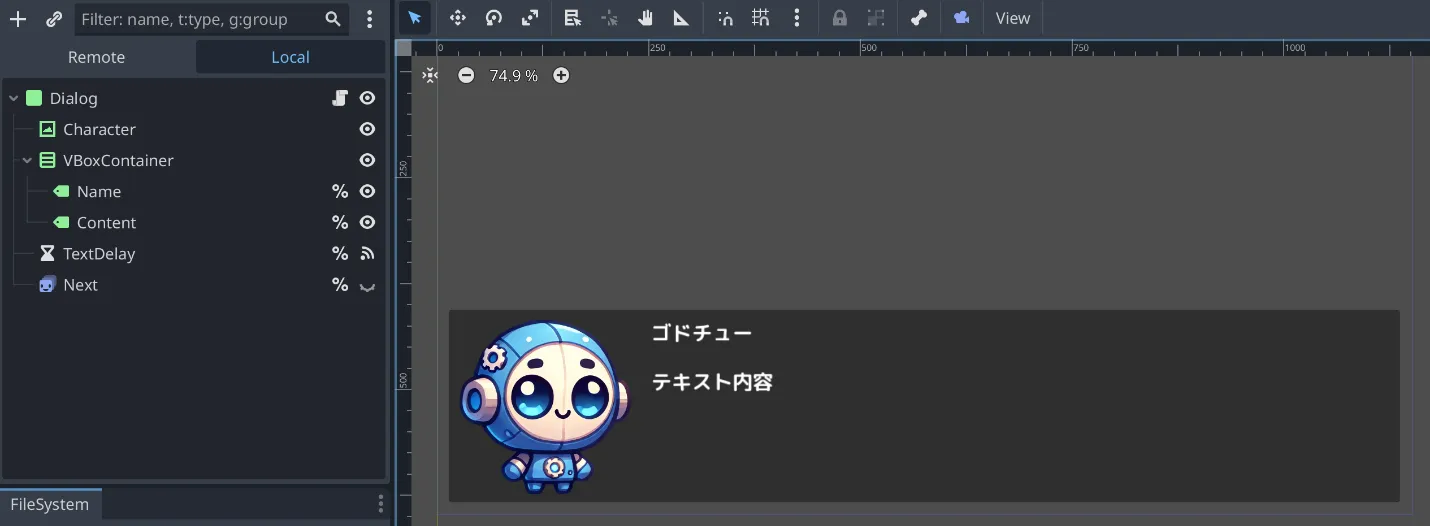Open the snapping options three-dot menu
Screen dimensions: 1430x526
[797, 18]
